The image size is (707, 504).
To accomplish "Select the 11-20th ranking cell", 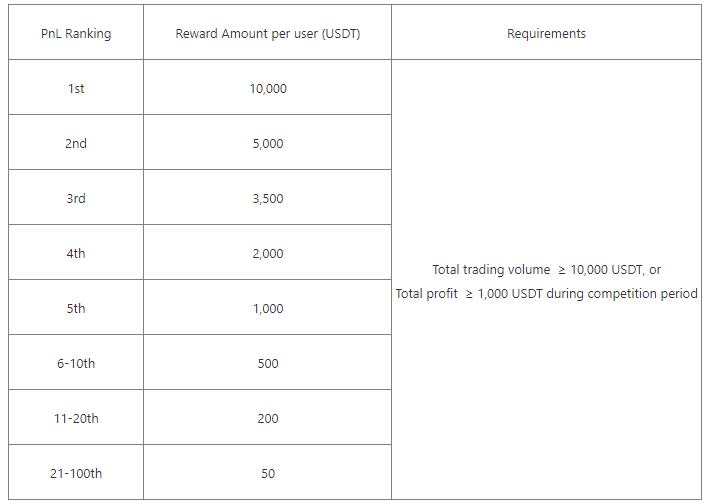I will pyautogui.click(x=76, y=419).
